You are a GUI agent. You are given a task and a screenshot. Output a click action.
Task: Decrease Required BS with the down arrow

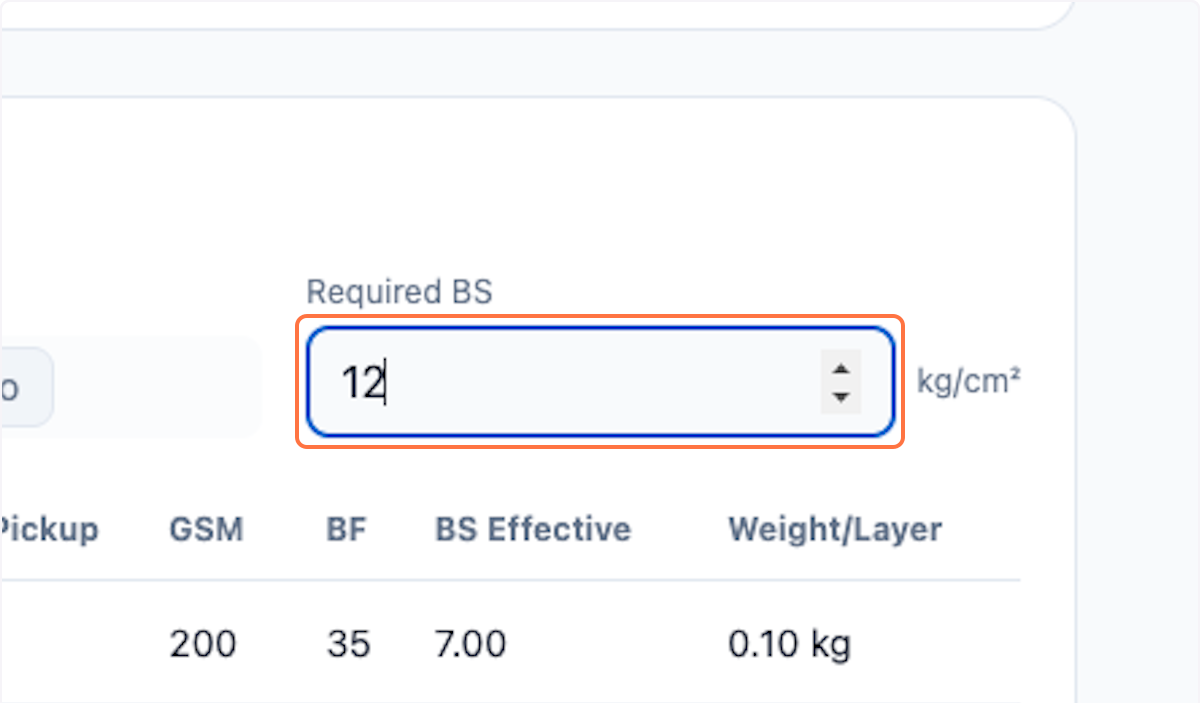(841, 396)
